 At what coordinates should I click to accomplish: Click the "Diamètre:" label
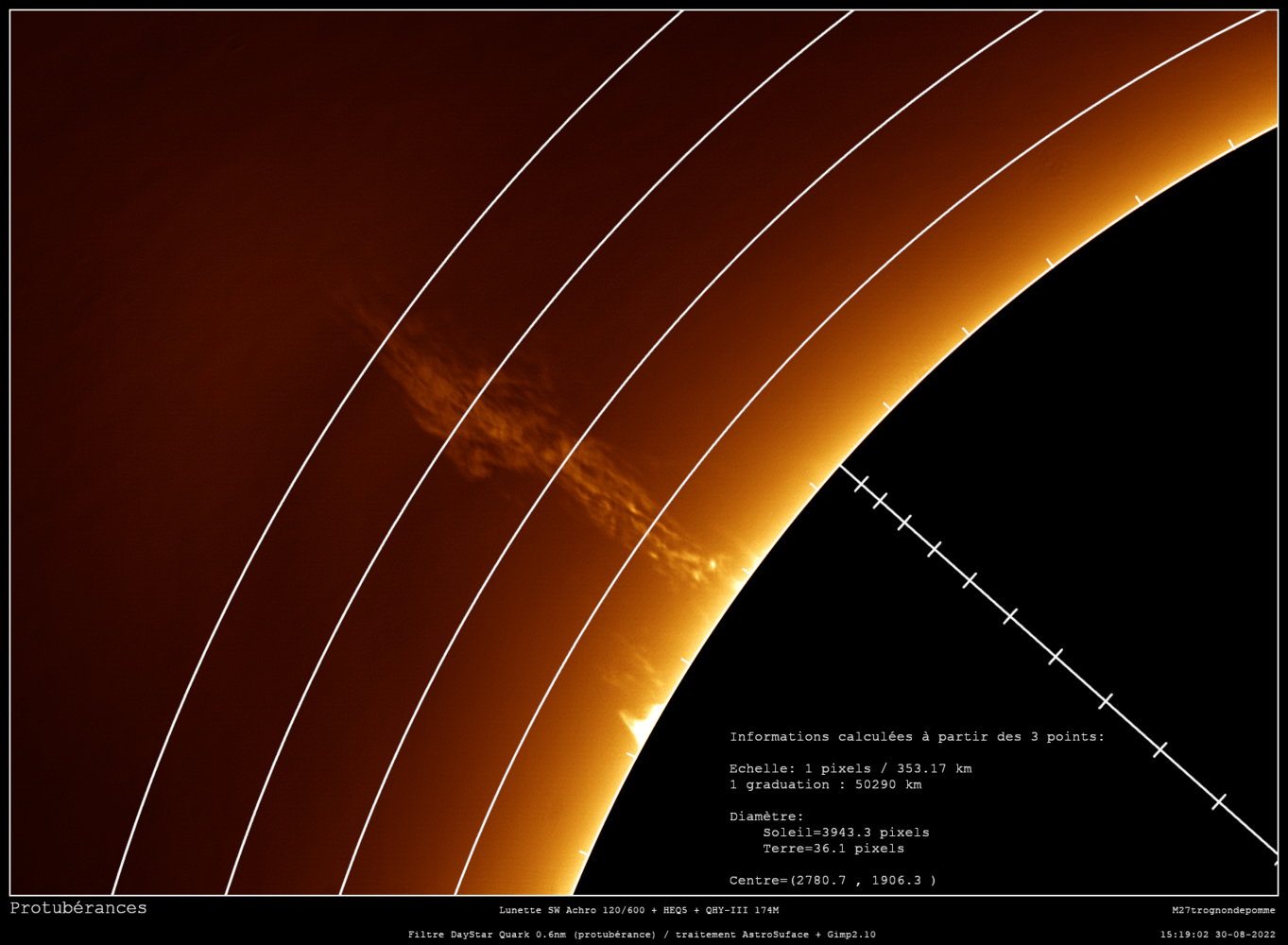click(766, 816)
